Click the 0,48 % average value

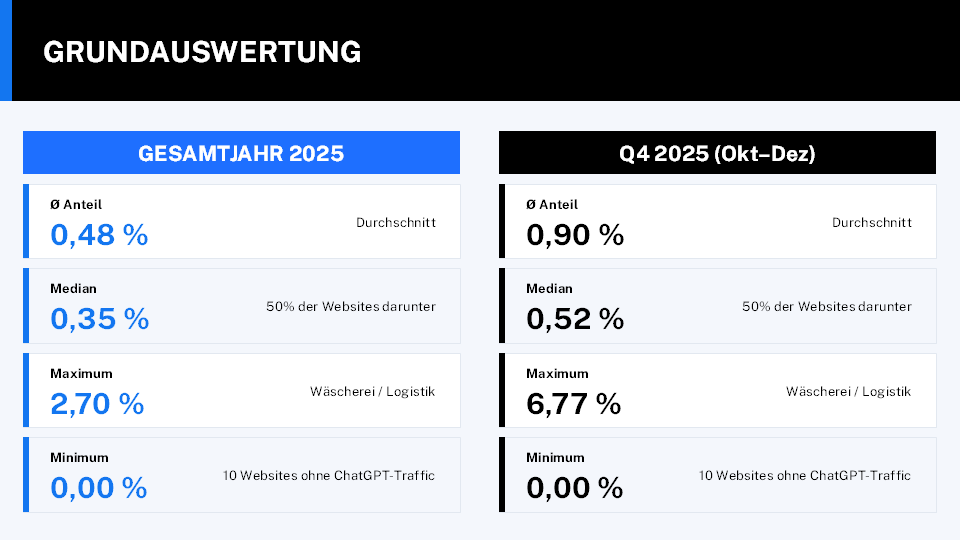tap(99, 235)
